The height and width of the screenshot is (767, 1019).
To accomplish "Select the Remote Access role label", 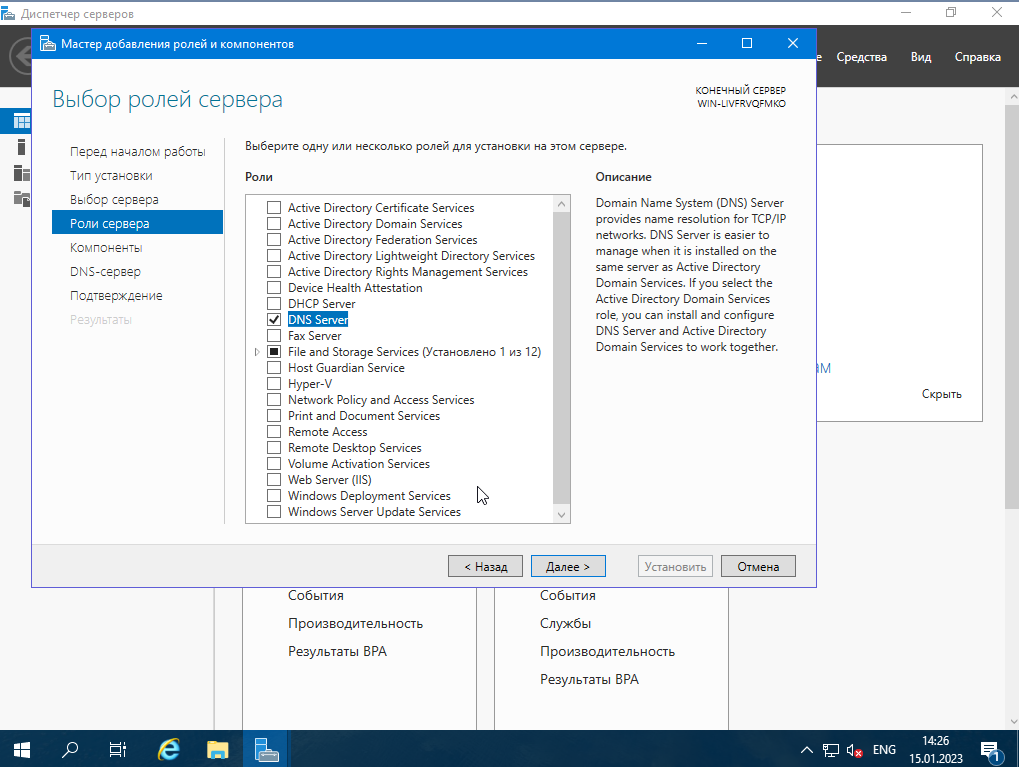I will point(328,432).
